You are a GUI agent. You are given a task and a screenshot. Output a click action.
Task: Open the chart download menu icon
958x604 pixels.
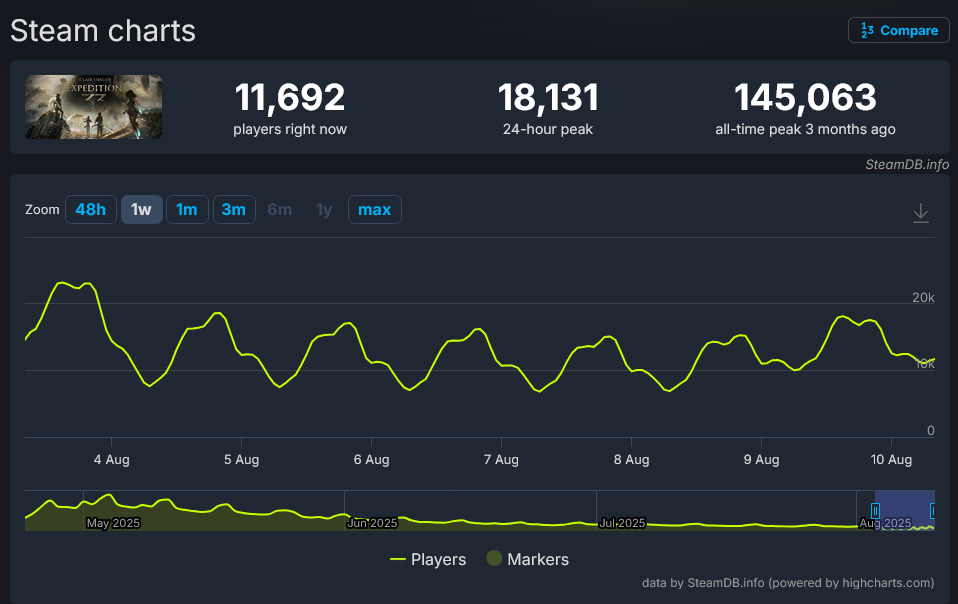click(920, 213)
